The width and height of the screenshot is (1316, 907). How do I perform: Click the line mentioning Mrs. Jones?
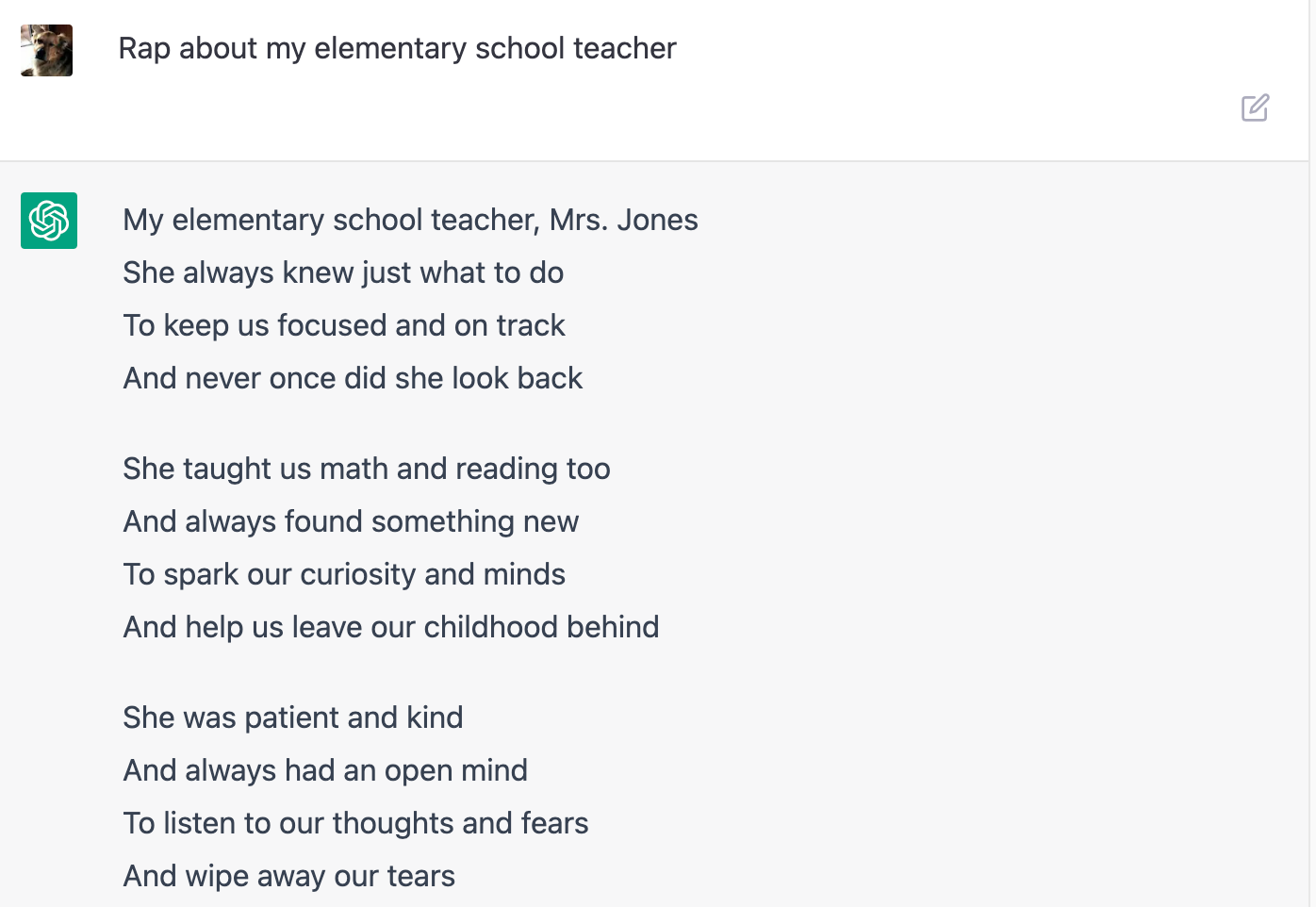(x=410, y=220)
